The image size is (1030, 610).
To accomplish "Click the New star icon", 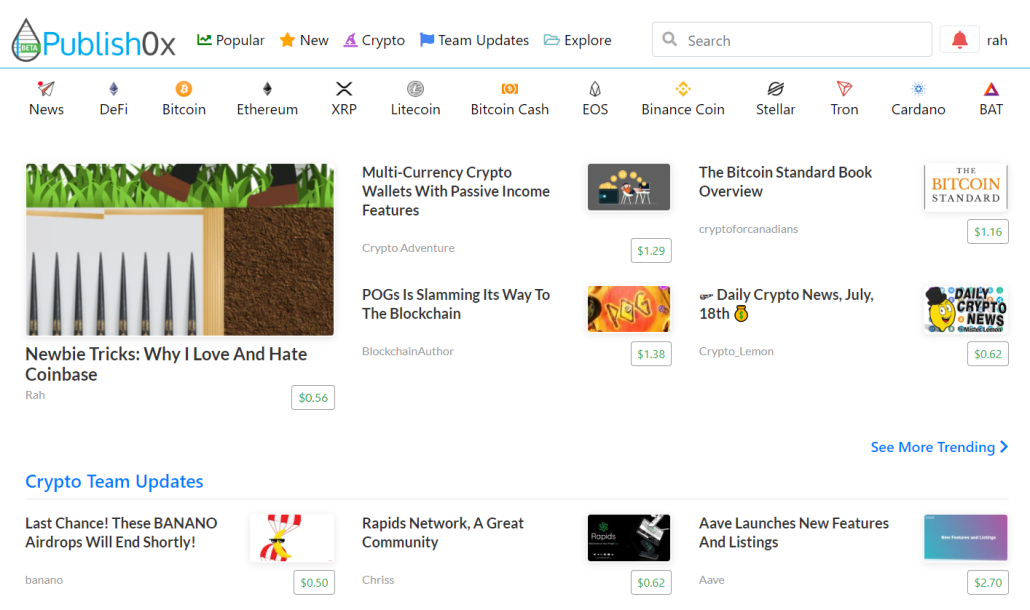I will click(x=287, y=40).
